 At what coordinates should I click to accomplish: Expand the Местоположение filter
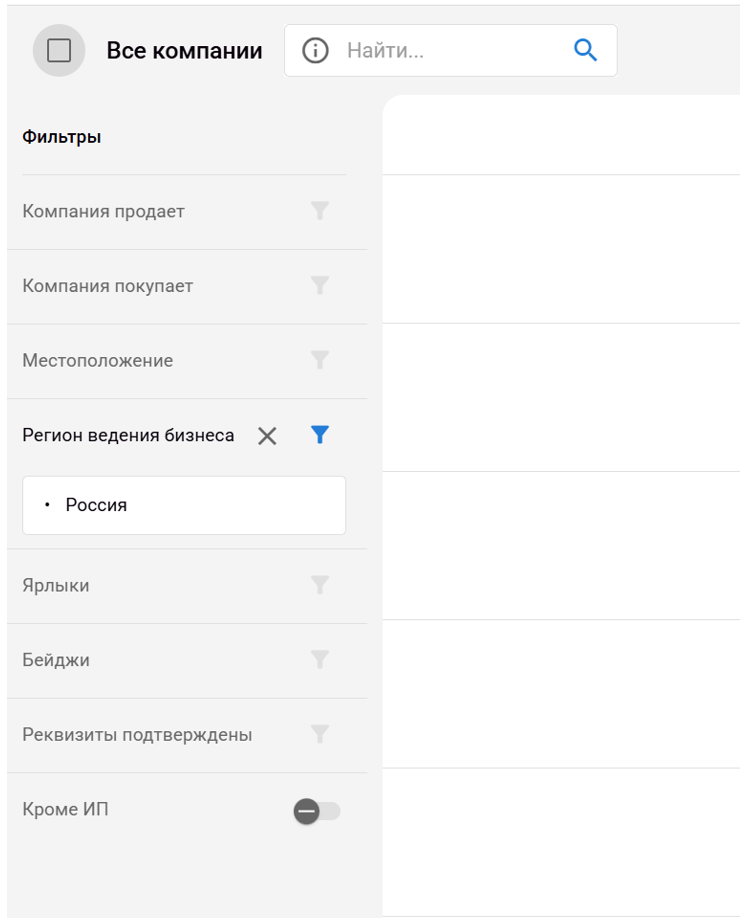pyautogui.click(x=98, y=361)
